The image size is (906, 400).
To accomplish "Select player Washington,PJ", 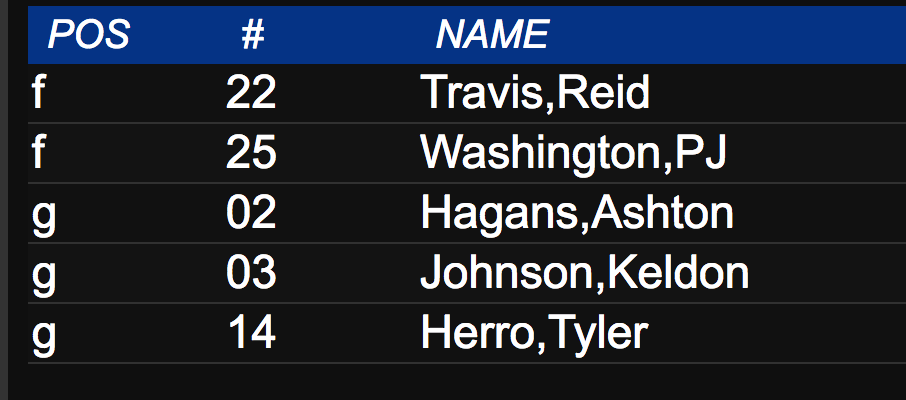I will coord(573,153).
